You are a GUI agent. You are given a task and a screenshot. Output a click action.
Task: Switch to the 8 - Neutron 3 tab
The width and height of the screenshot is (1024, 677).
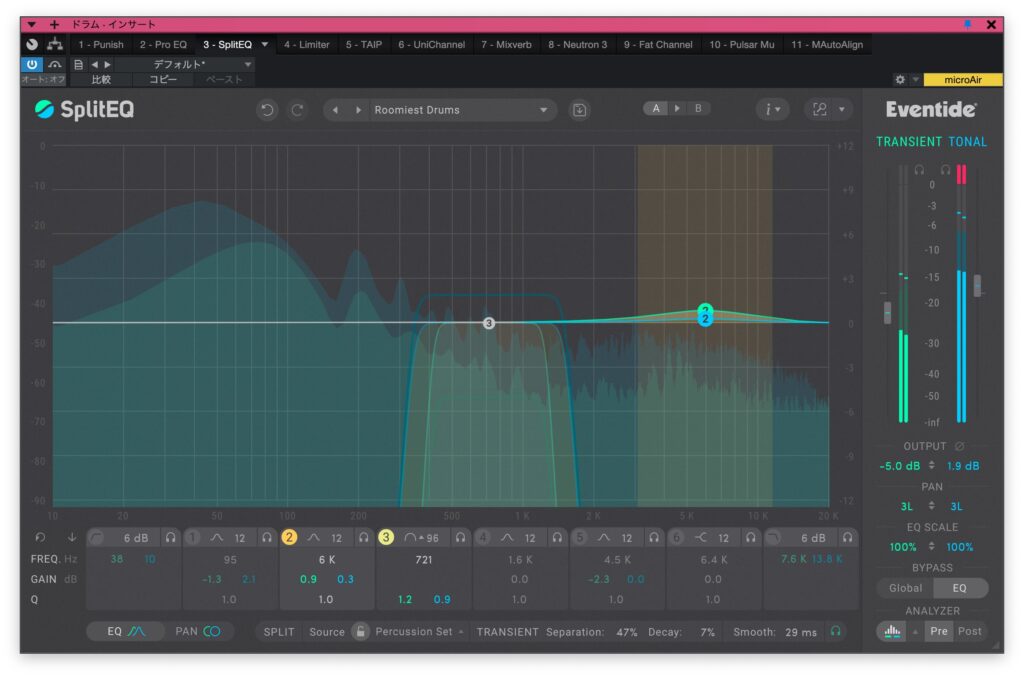click(577, 45)
